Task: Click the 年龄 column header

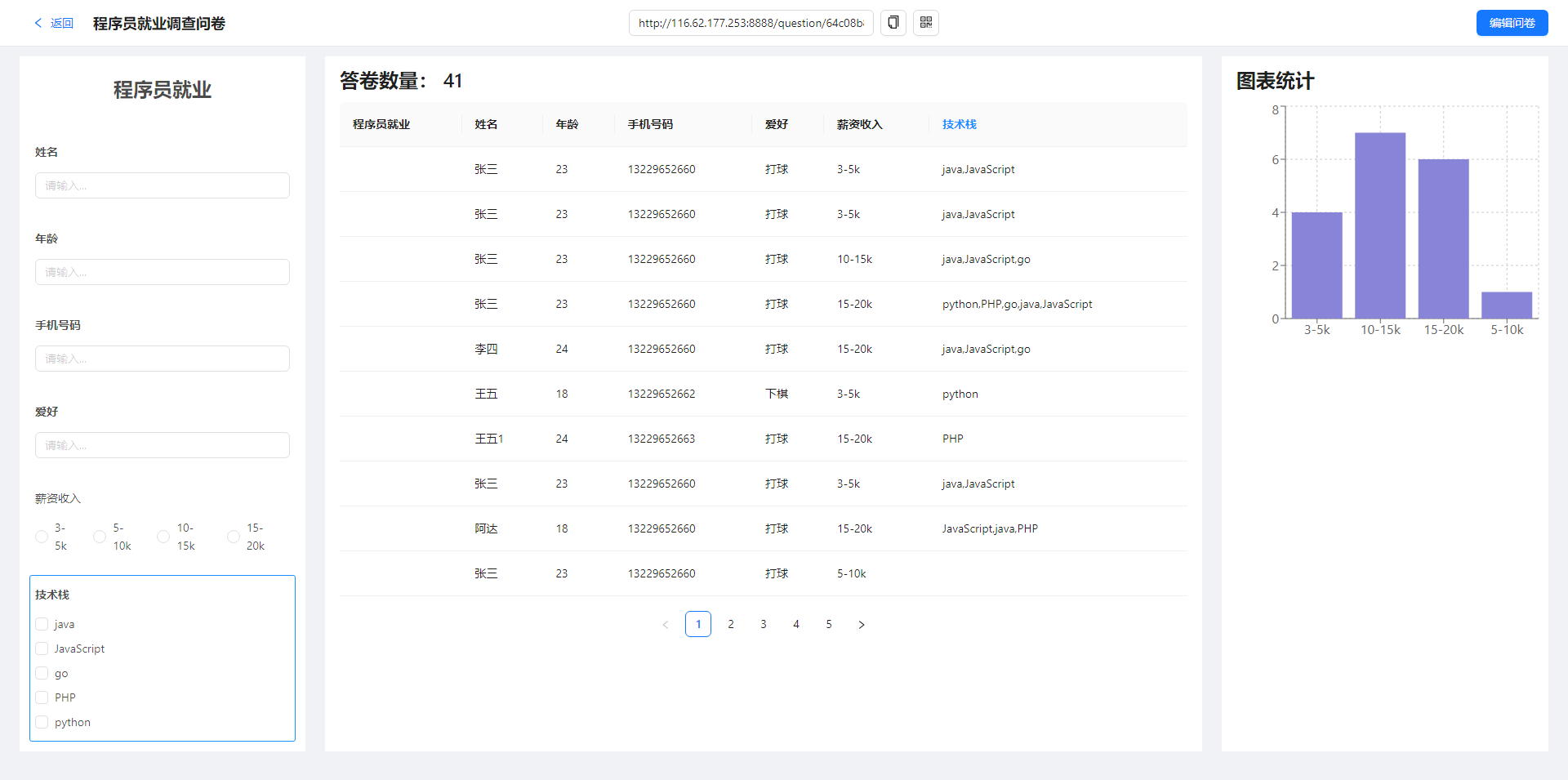Action: pyautogui.click(x=568, y=124)
